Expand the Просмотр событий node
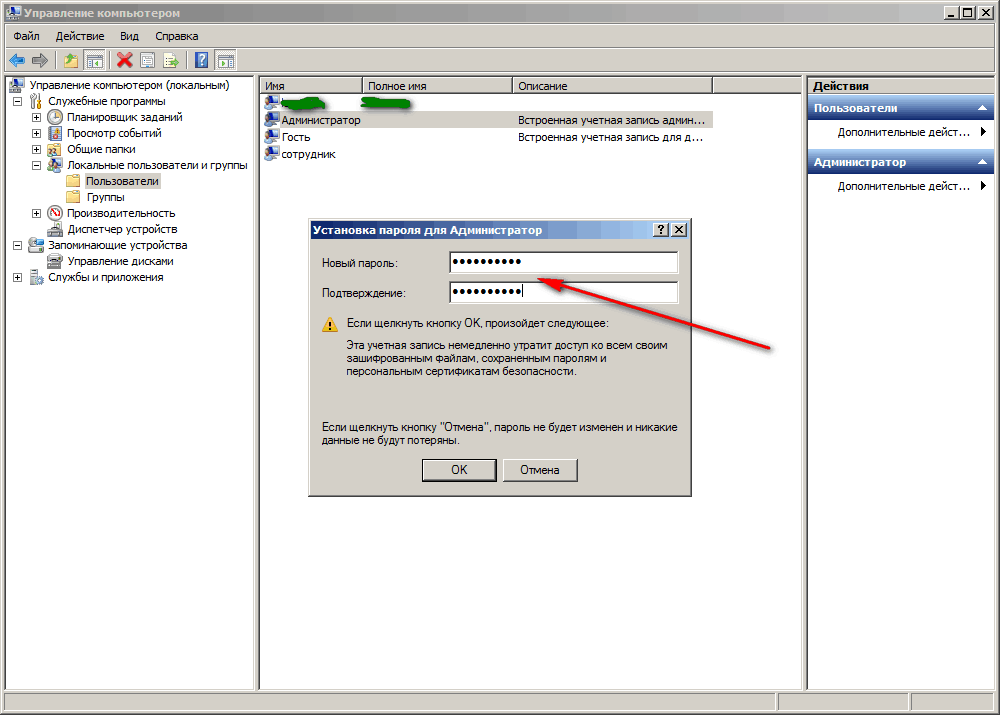1000x715 pixels. [x=36, y=133]
